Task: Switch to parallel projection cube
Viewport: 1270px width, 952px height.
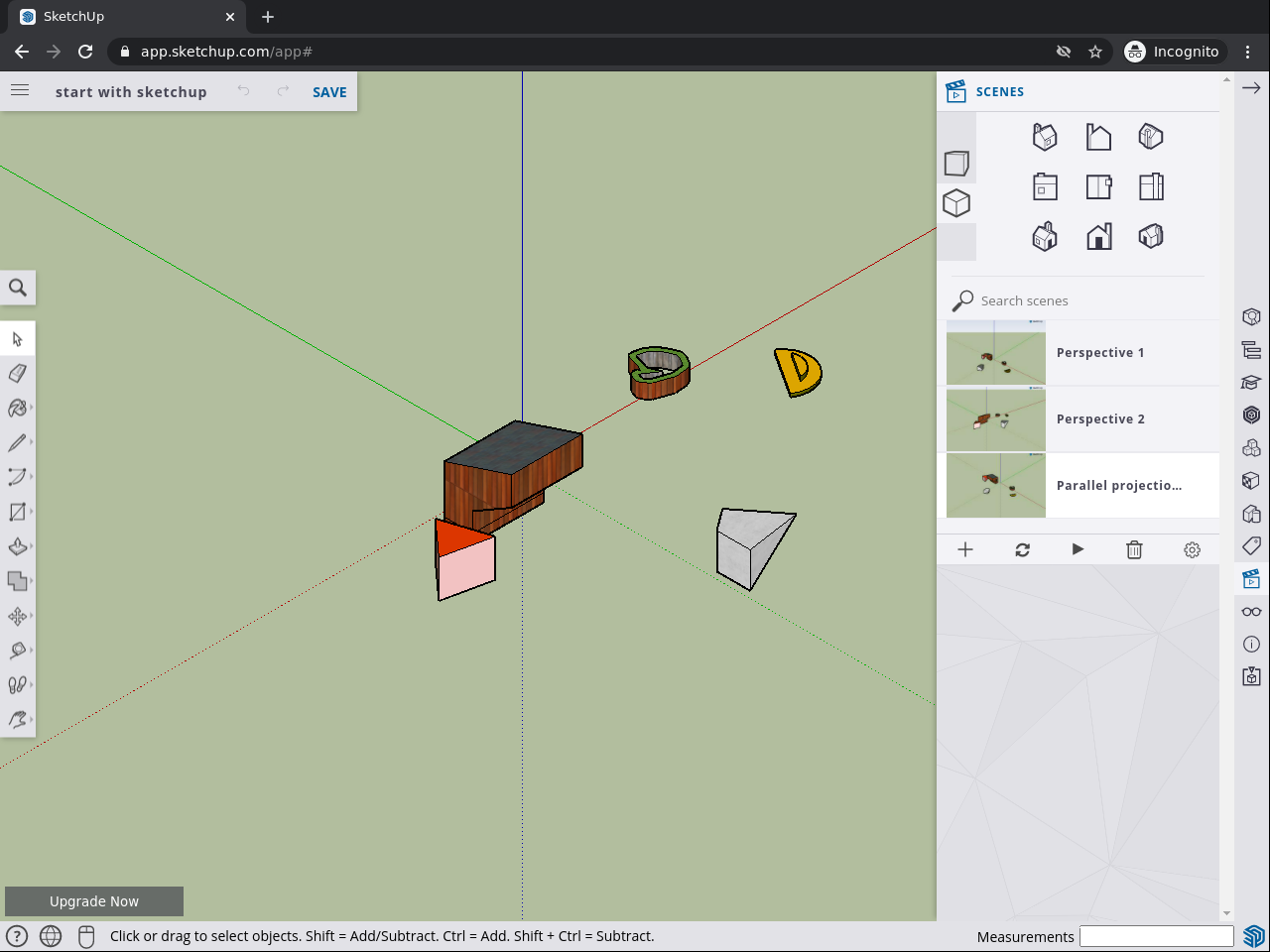Action: pyautogui.click(x=956, y=203)
